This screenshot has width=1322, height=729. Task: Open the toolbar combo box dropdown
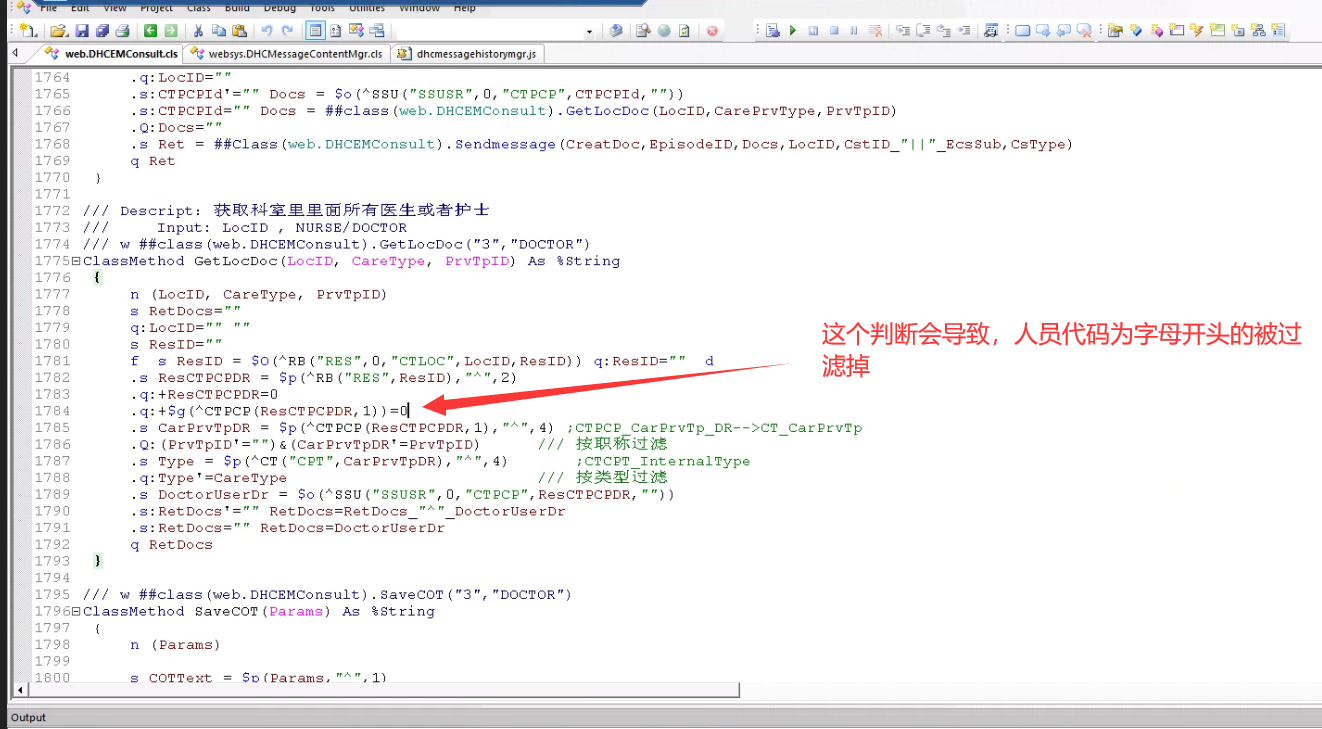pos(591,30)
